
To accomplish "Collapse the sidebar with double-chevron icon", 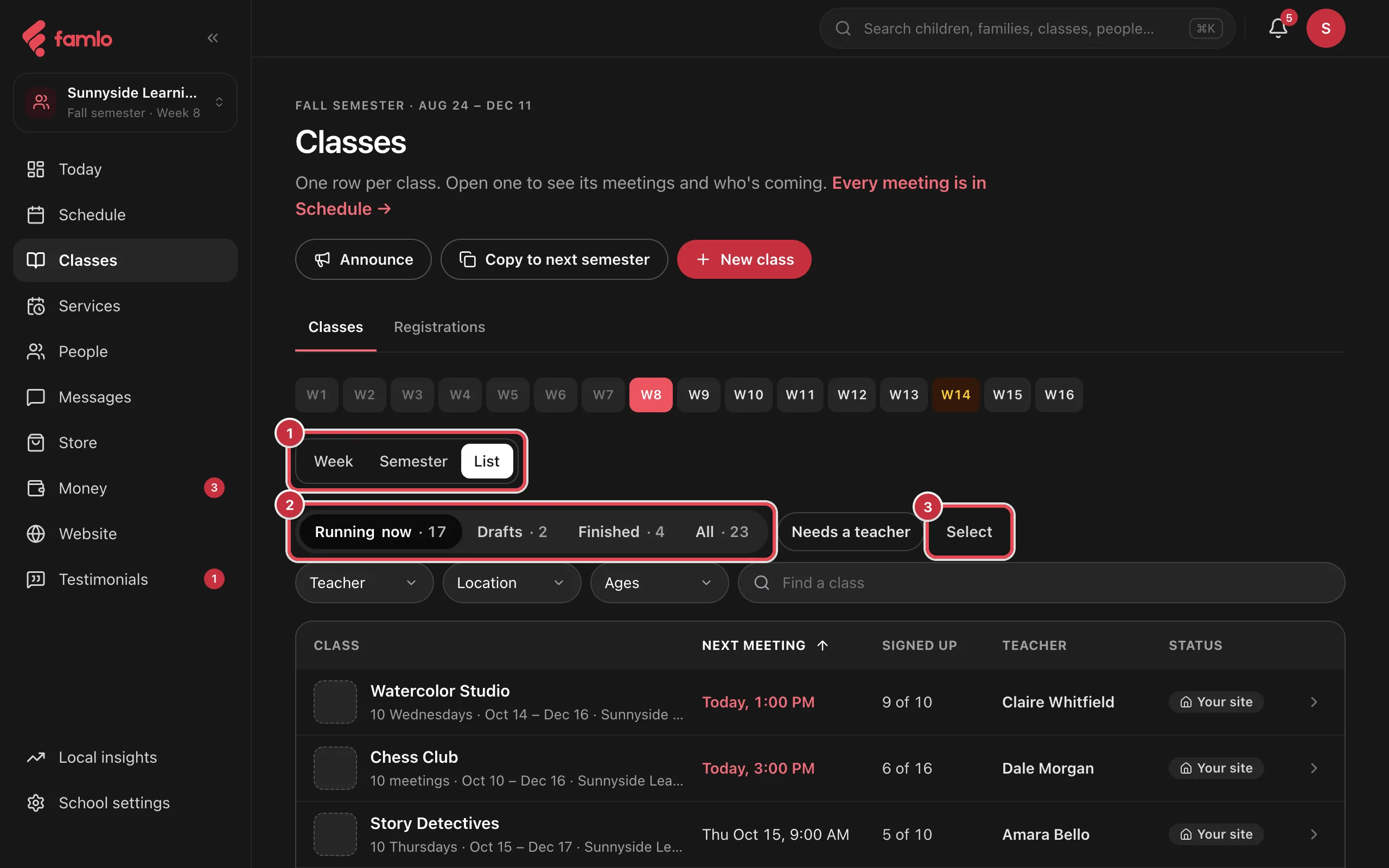I will (212, 38).
